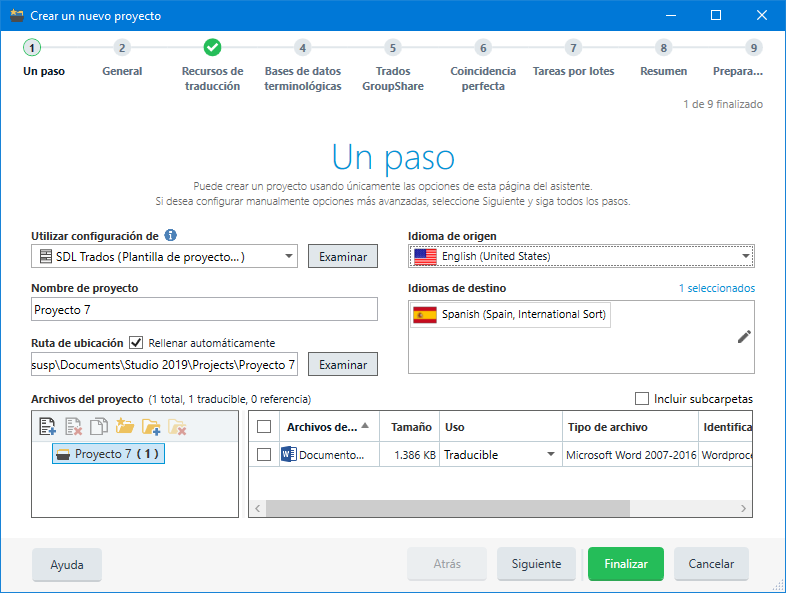
Task: Check the Documento file row checkbox
Action: pyautogui.click(x=264, y=455)
